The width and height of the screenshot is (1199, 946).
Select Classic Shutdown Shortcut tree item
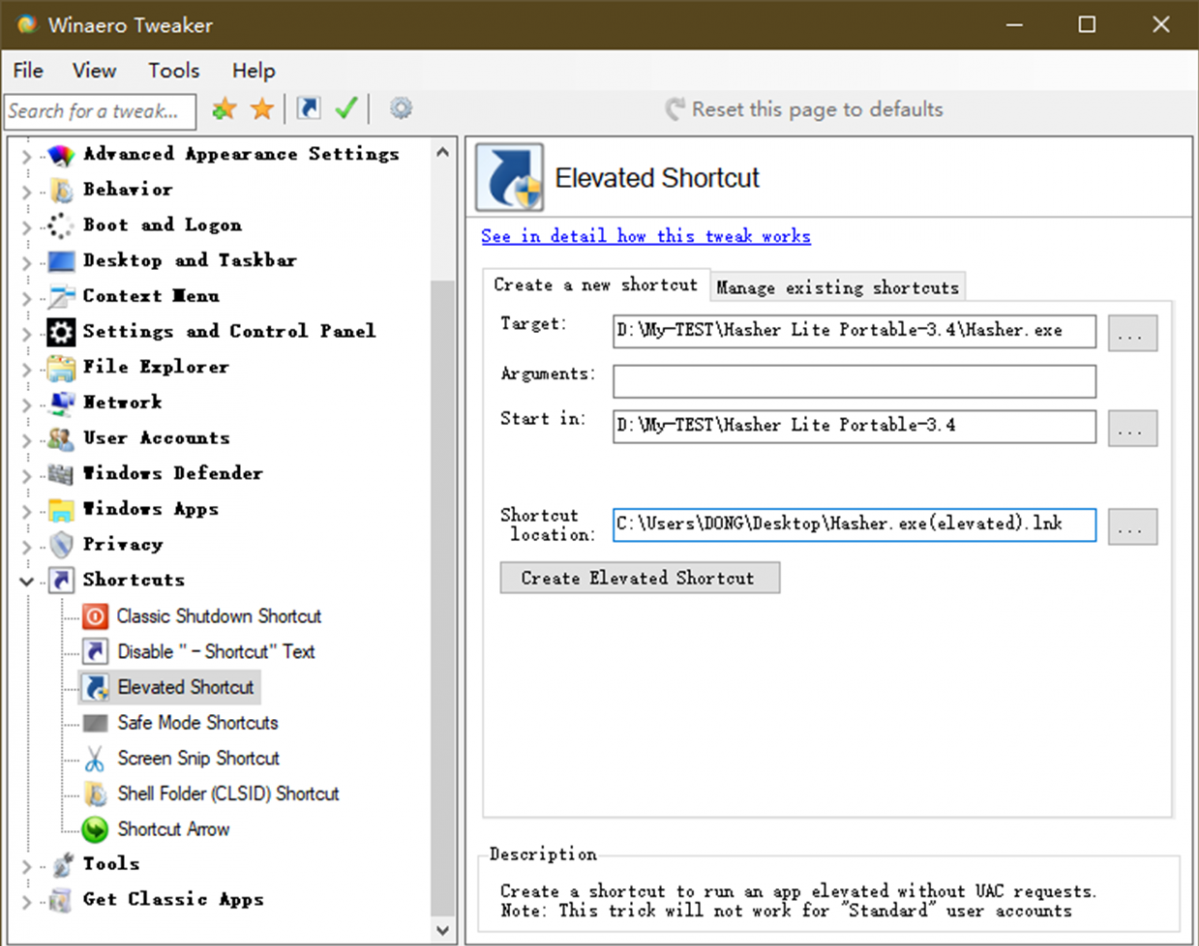pyautogui.click(x=218, y=616)
